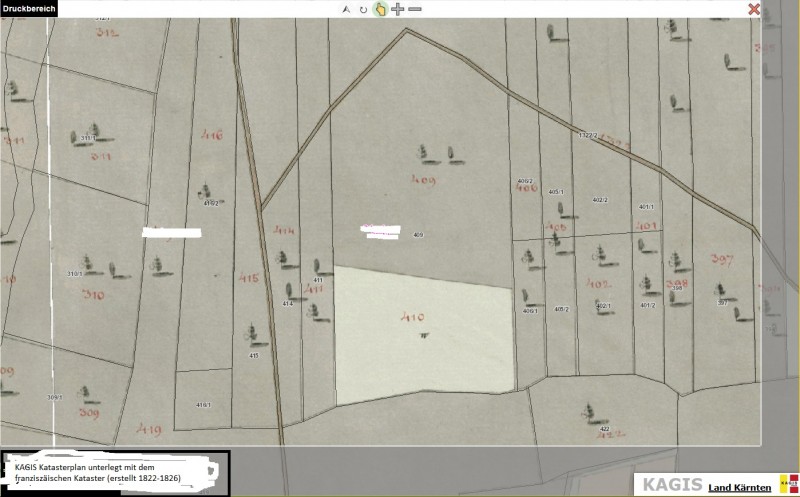Screen dimensions: 800x497
Task: Zoom in with the plus icon
Action: (x=398, y=9)
